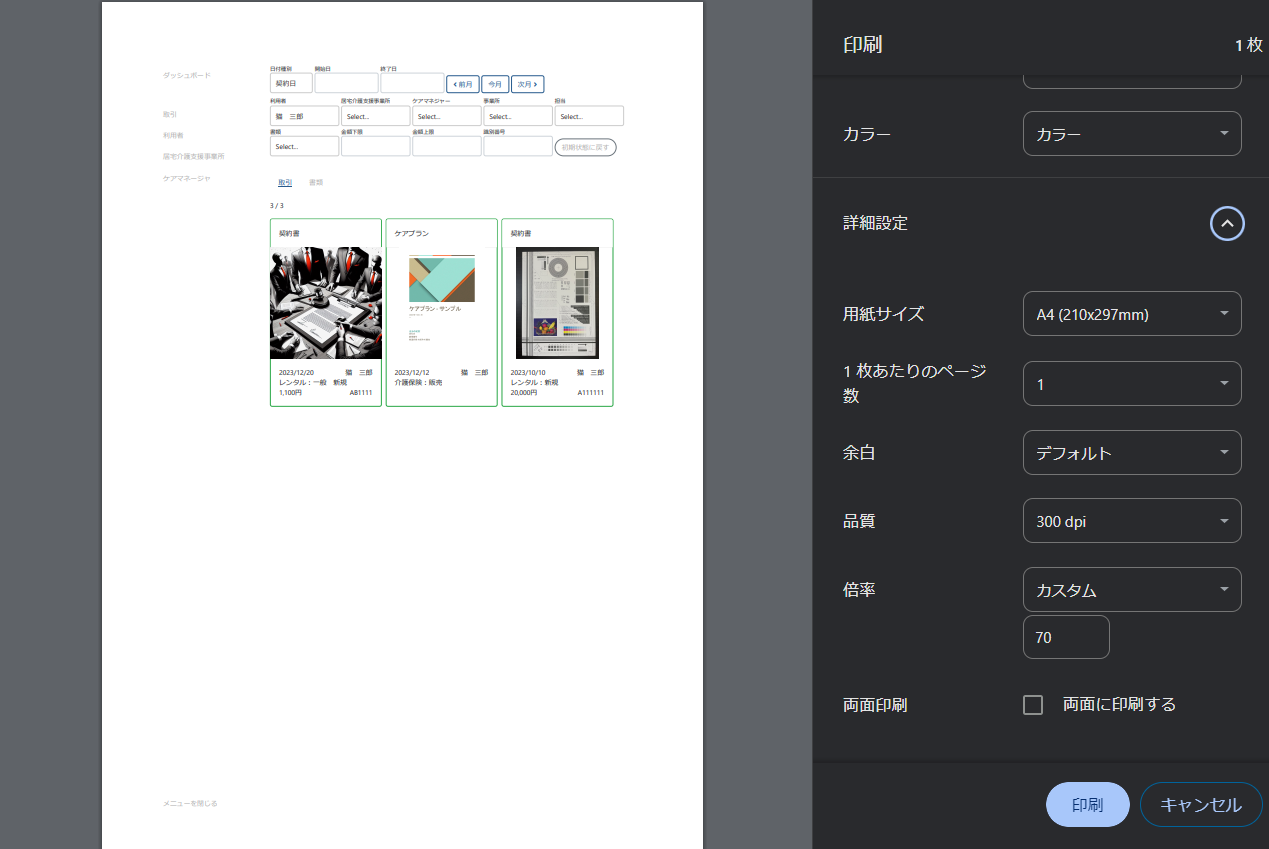The height and width of the screenshot is (849, 1269).
Task: Change 倍率 from カスタム dropdown
Action: coord(1131,589)
